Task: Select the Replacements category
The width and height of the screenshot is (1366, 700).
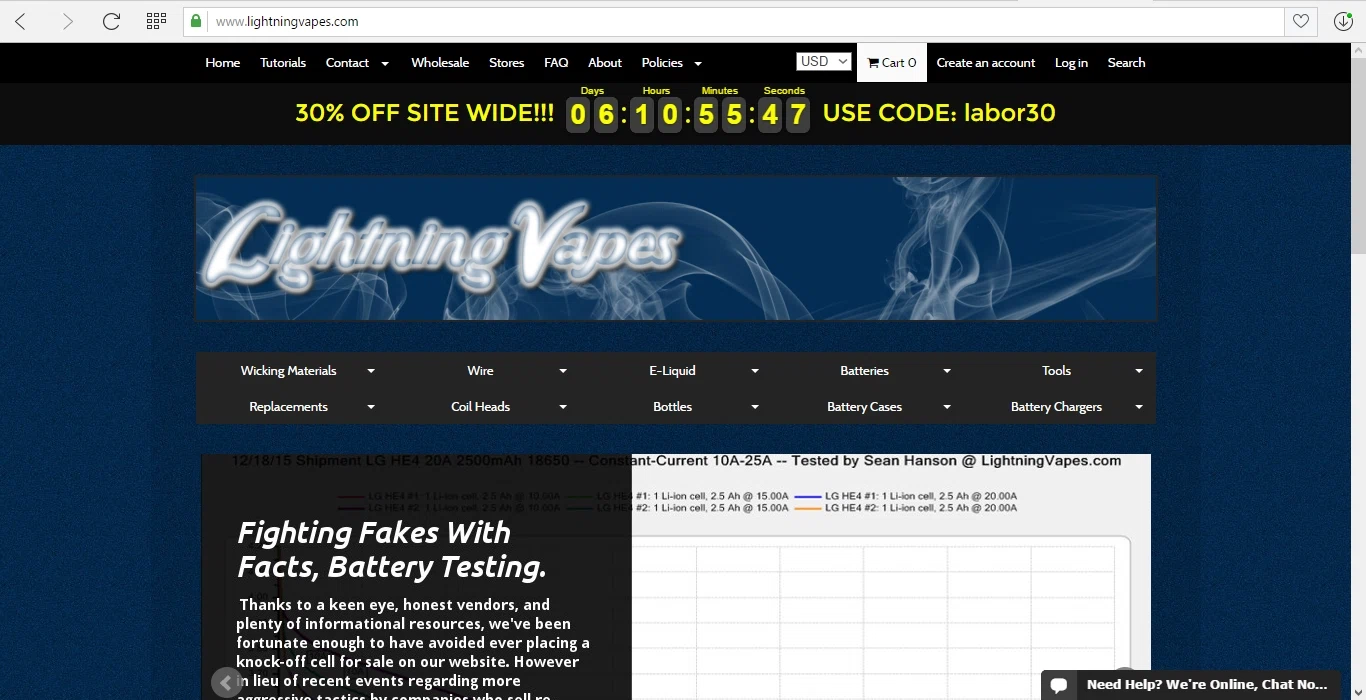Action: coord(288,407)
